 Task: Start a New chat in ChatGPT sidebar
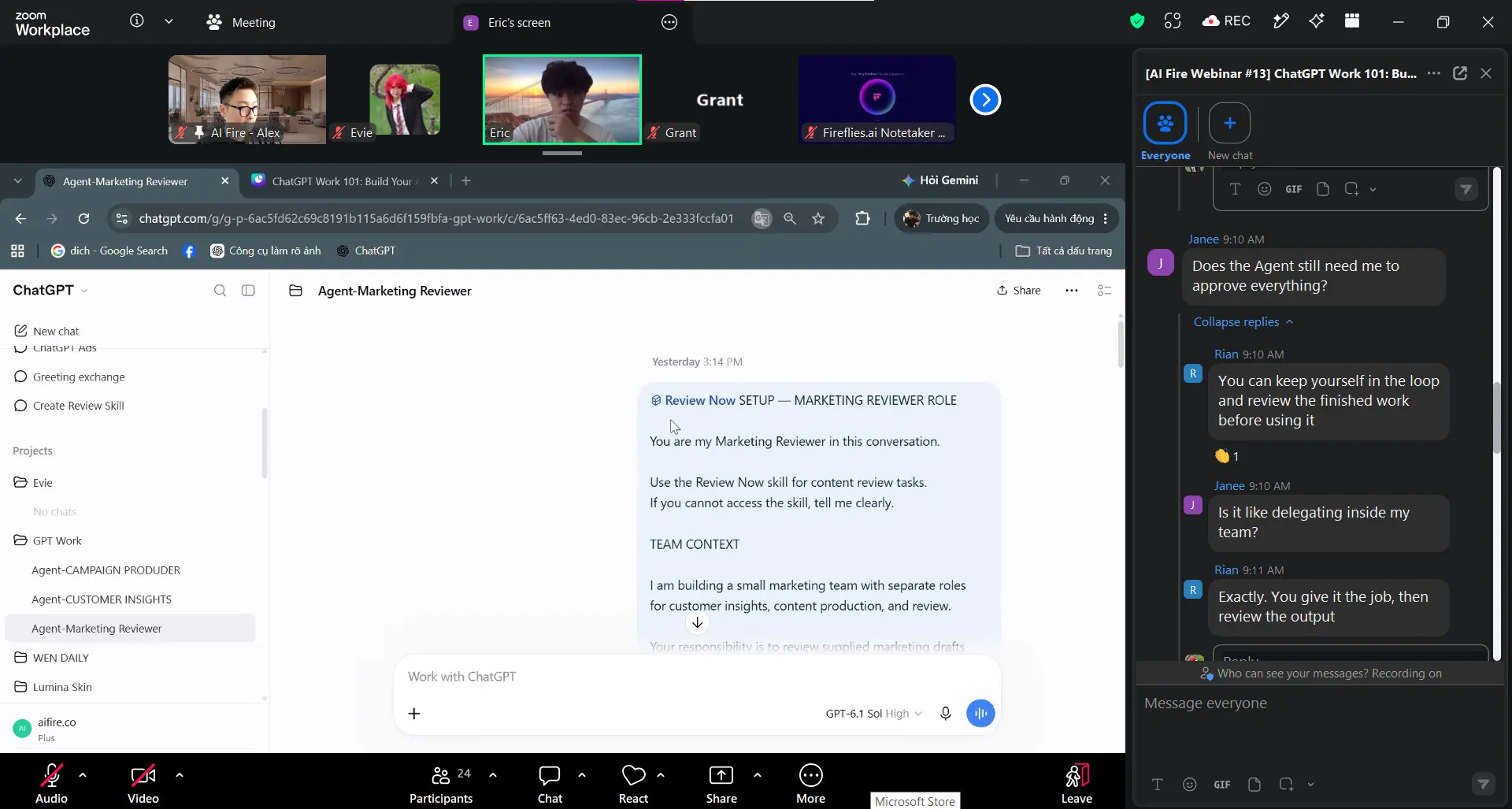pyautogui.click(x=47, y=332)
